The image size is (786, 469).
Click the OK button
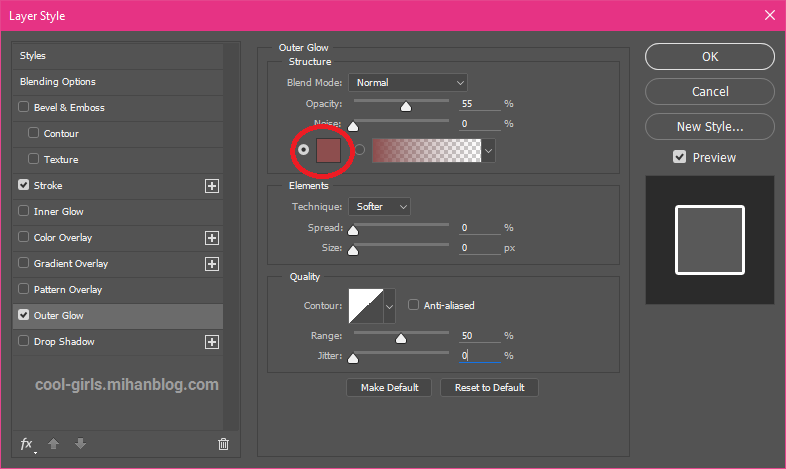(710, 57)
